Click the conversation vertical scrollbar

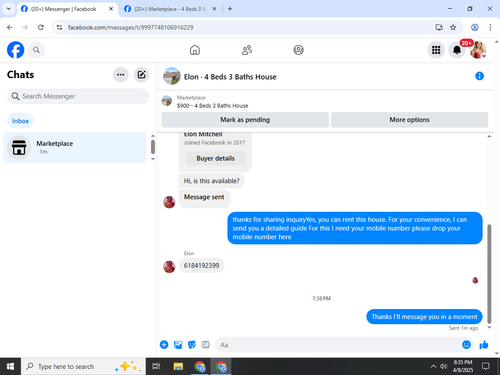(x=489, y=273)
